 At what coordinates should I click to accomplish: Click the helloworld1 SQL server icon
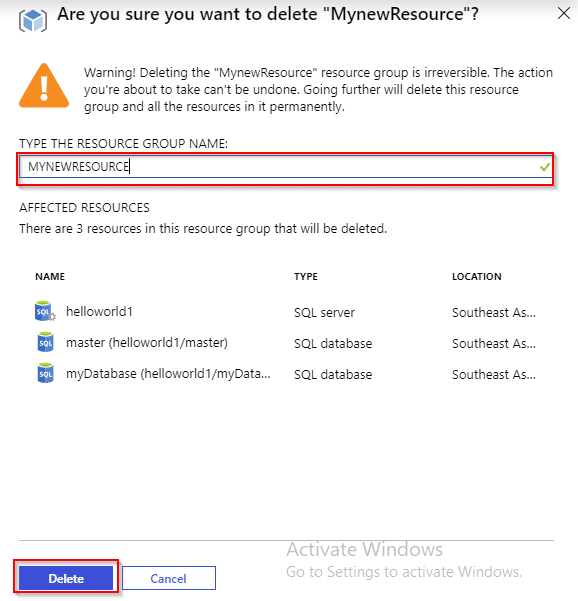tap(45, 311)
